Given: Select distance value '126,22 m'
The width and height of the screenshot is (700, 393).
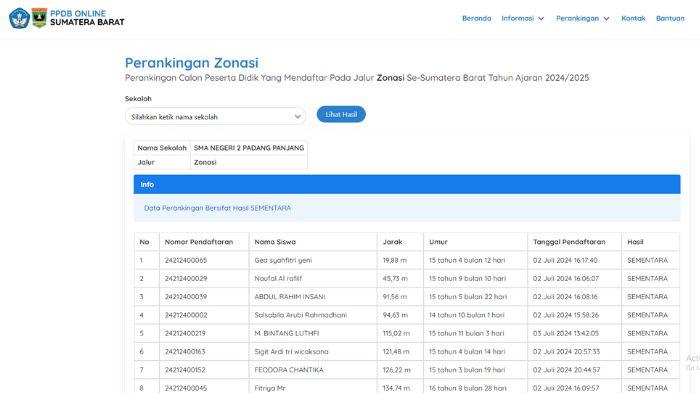Looking at the screenshot, I should (x=396, y=370).
